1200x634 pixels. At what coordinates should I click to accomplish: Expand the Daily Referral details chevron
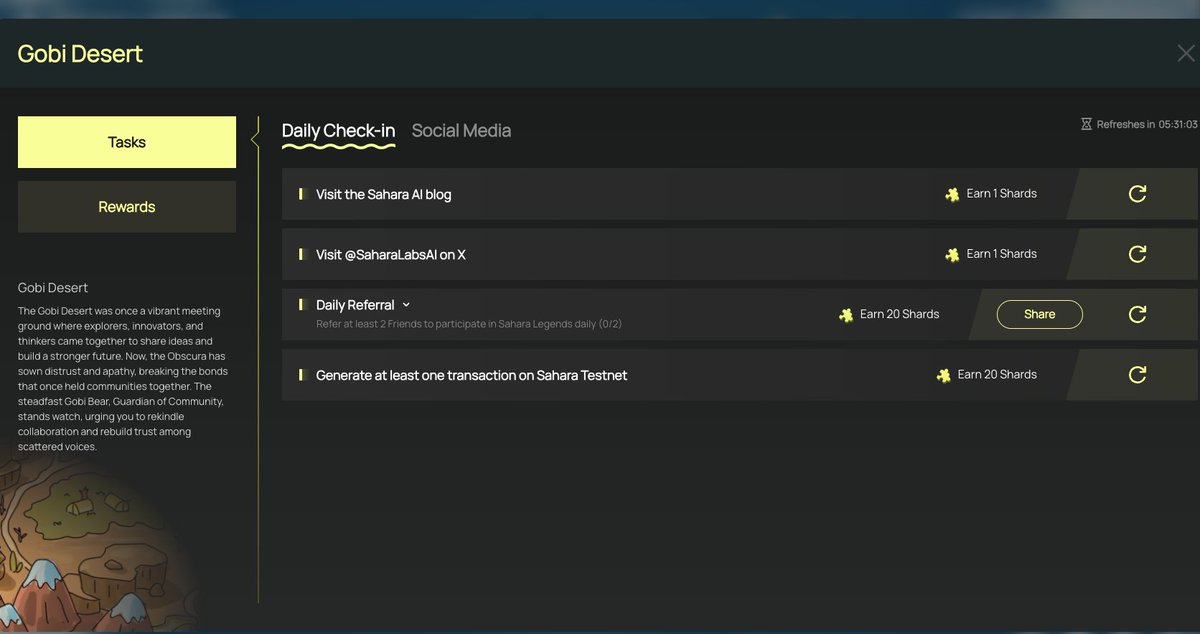coord(406,305)
